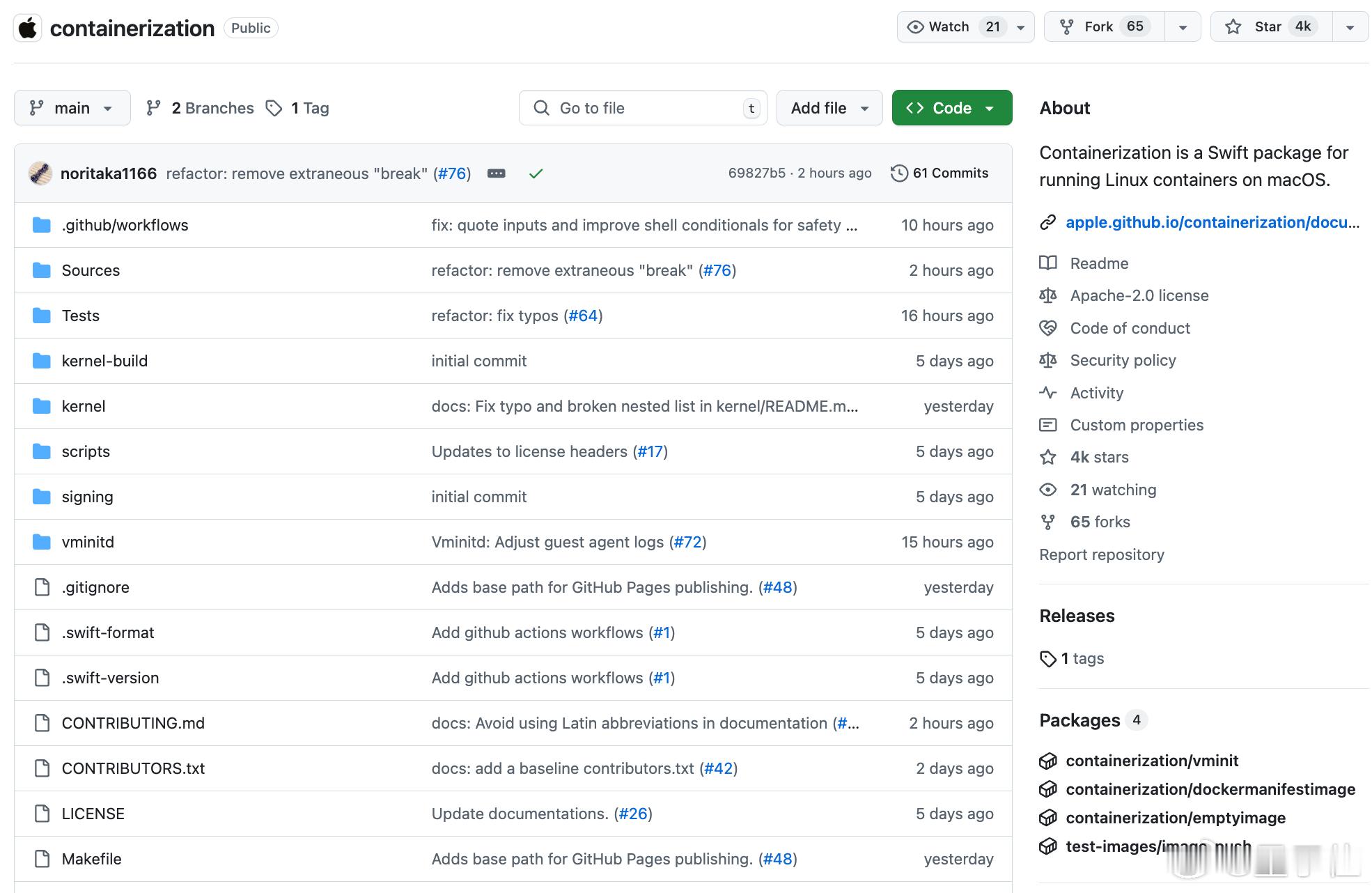Click the history clock icon by 61 Commits
Viewport: 1372px width, 893px height.
click(899, 173)
